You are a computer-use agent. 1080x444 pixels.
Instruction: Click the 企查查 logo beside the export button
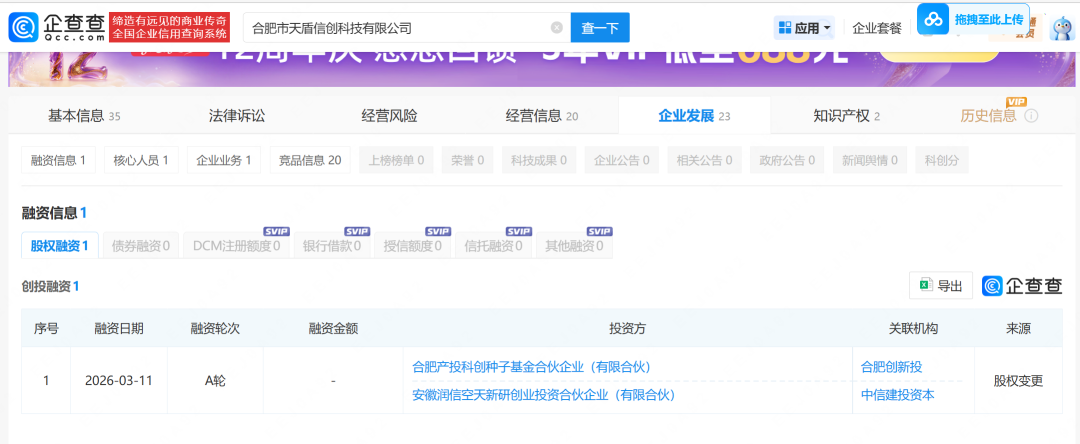pyautogui.click(x=1022, y=286)
